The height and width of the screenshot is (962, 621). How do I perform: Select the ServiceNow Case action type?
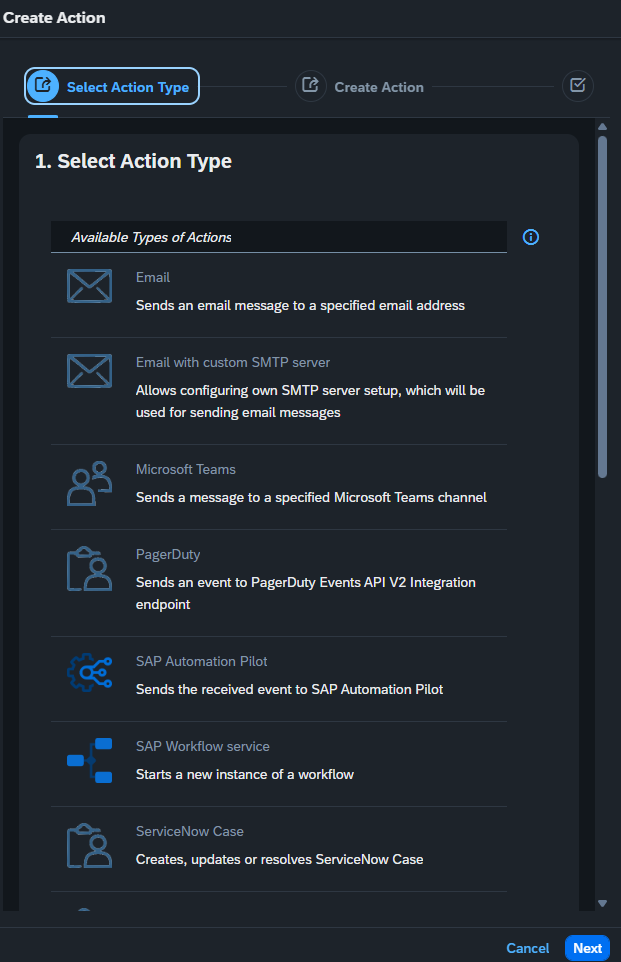point(279,849)
